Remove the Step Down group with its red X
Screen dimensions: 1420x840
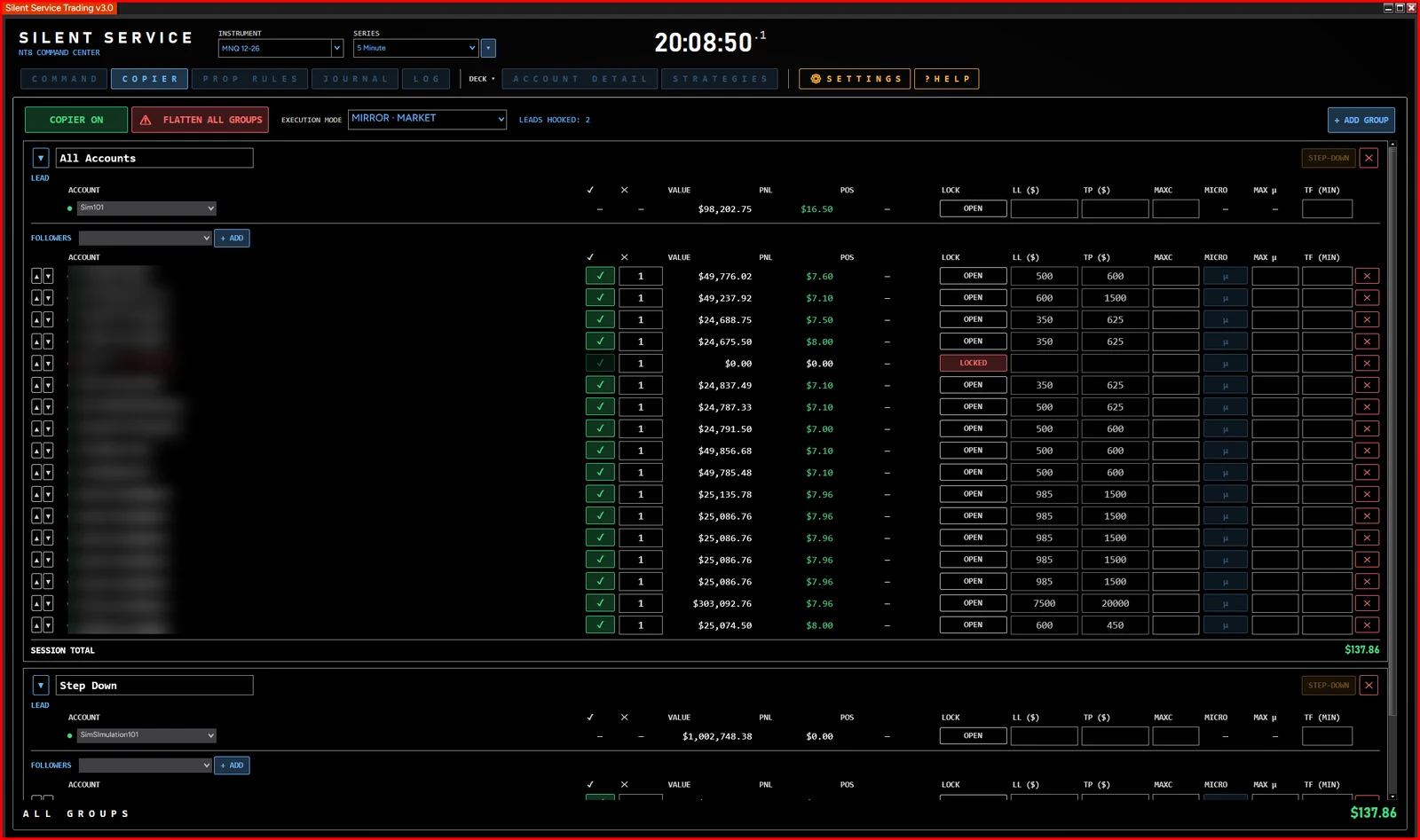(1369, 686)
